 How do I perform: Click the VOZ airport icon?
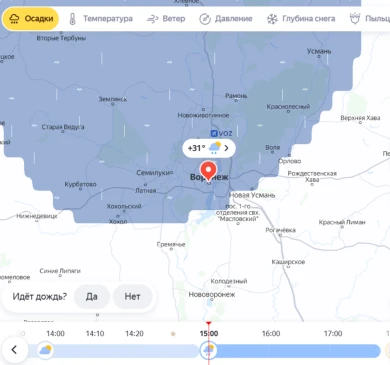coord(214,133)
